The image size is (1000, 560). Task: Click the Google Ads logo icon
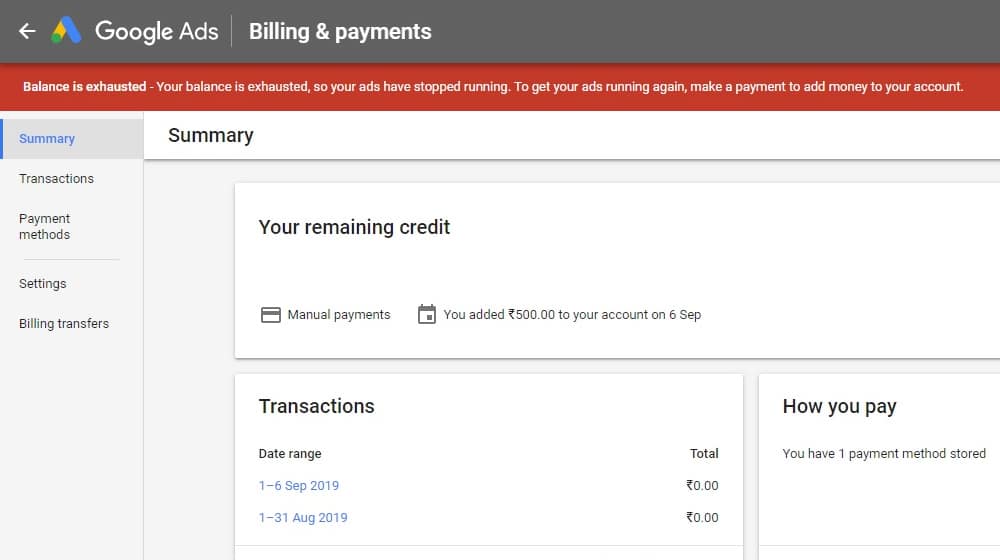[x=66, y=31]
